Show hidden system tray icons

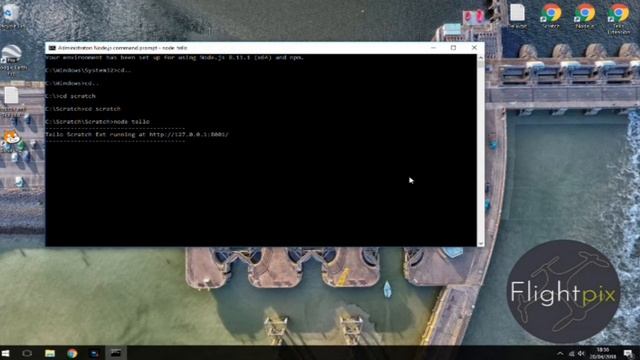click(560, 353)
